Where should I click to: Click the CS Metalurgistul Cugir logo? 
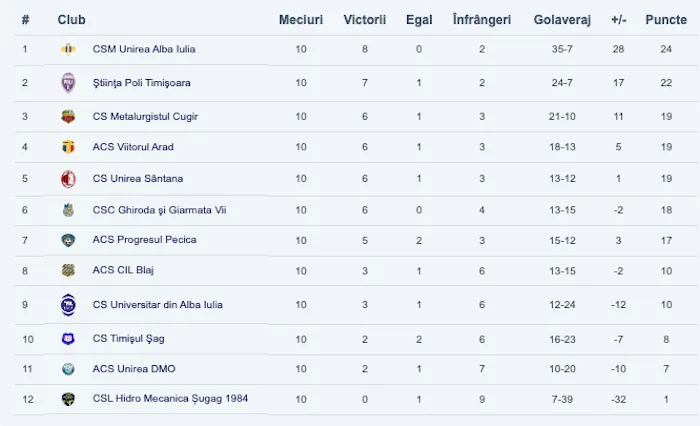(68, 116)
